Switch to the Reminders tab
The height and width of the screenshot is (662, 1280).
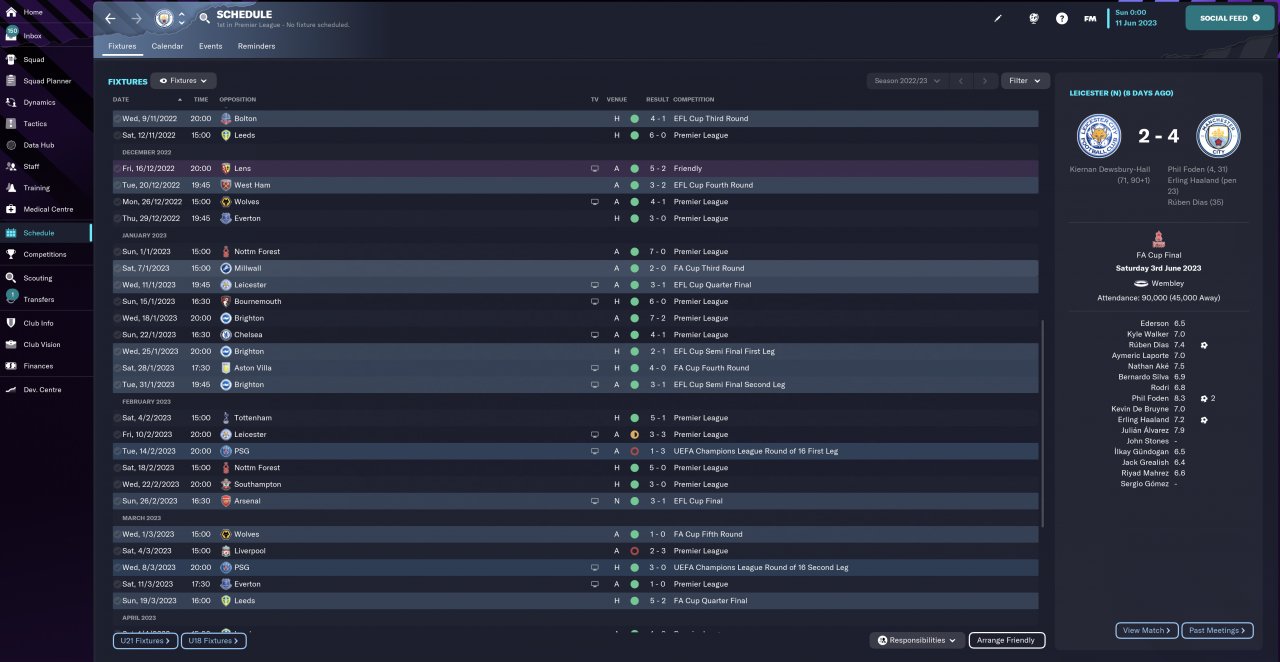pyautogui.click(x=256, y=46)
